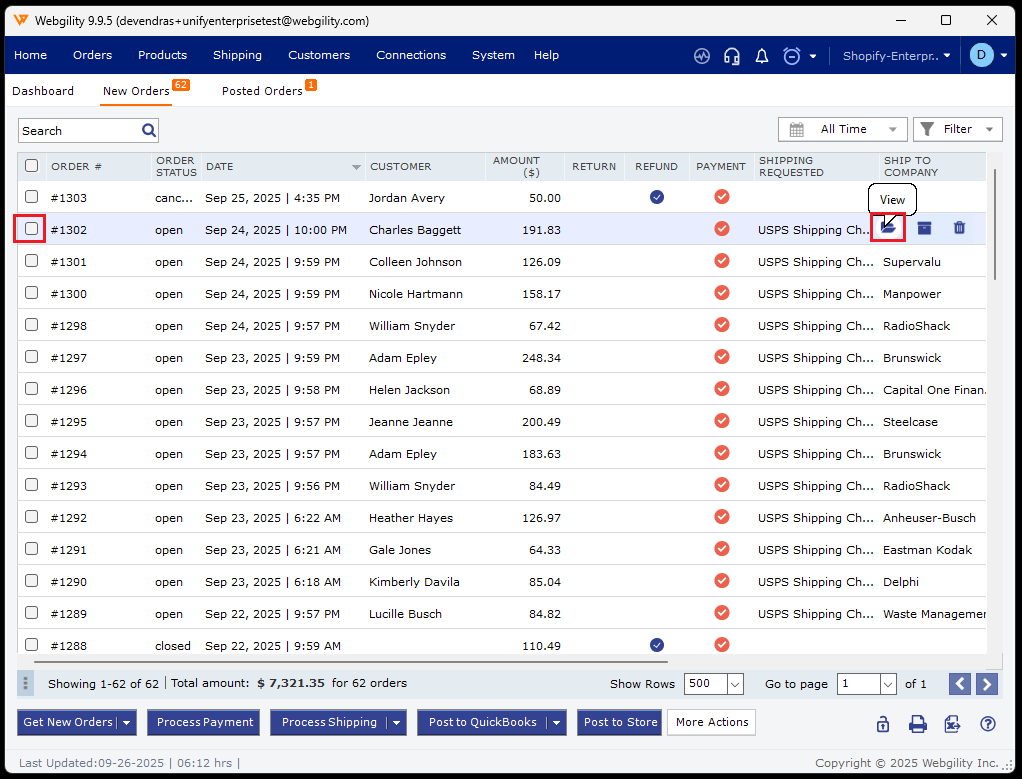Click the More Actions button
Viewport: 1022px width, 779px height.
pyautogui.click(x=711, y=722)
